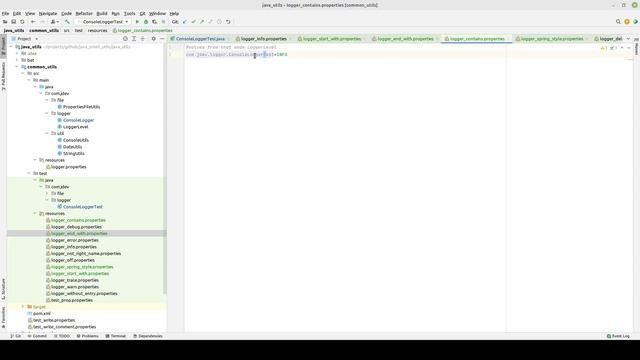
Task: Open the Refactor menu
Action: tap(84, 13)
